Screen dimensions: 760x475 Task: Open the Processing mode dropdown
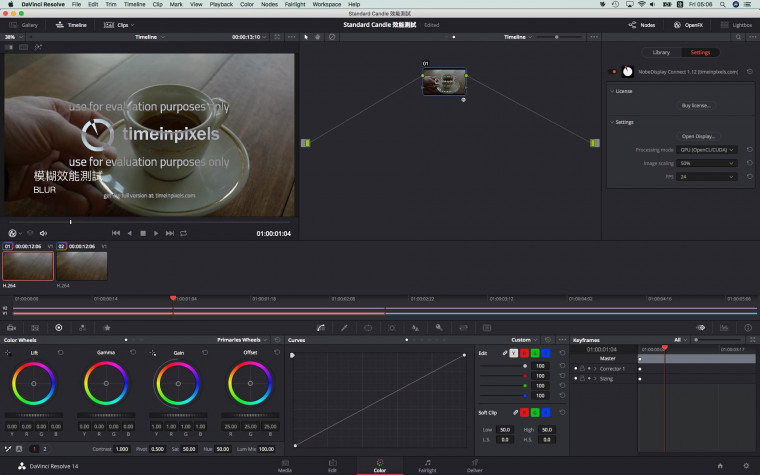pos(708,149)
